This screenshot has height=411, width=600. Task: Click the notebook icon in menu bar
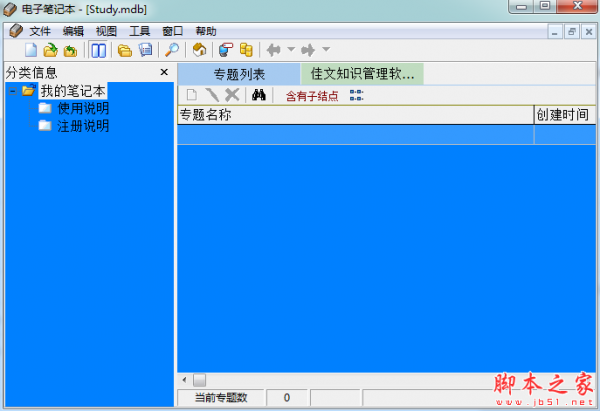[16, 31]
